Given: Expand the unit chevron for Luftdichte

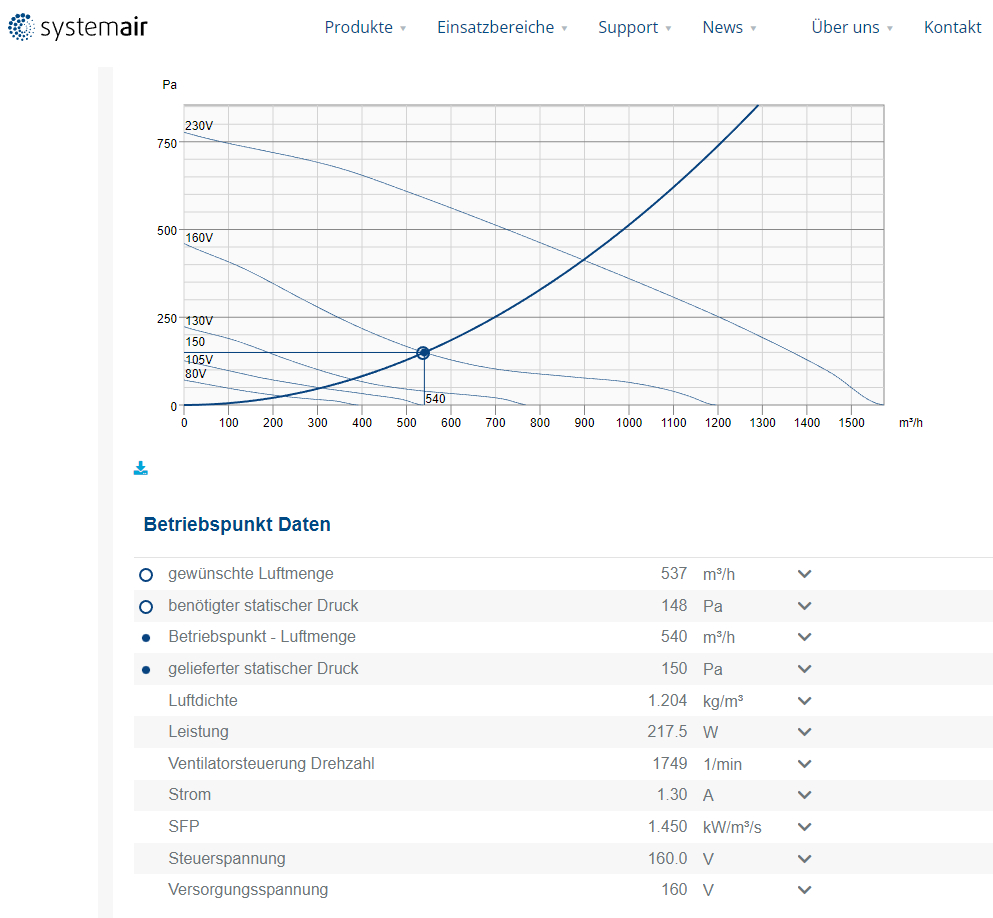Looking at the screenshot, I should (x=804, y=701).
